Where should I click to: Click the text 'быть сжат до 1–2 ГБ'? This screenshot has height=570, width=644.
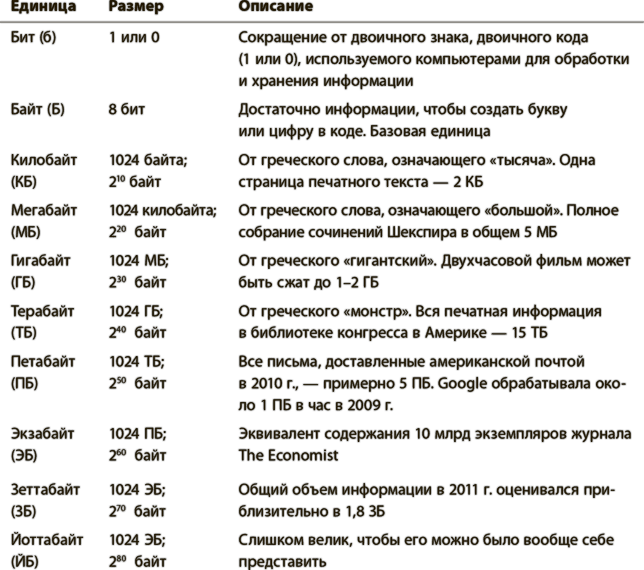point(308,283)
